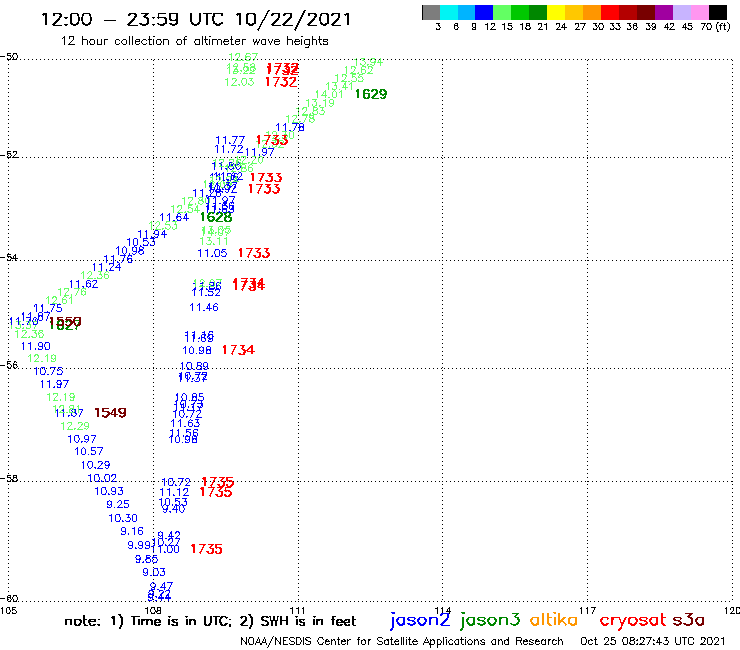Select the green value 12.67 at the top
This screenshot has width=740, height=650.
click(243, 58)
